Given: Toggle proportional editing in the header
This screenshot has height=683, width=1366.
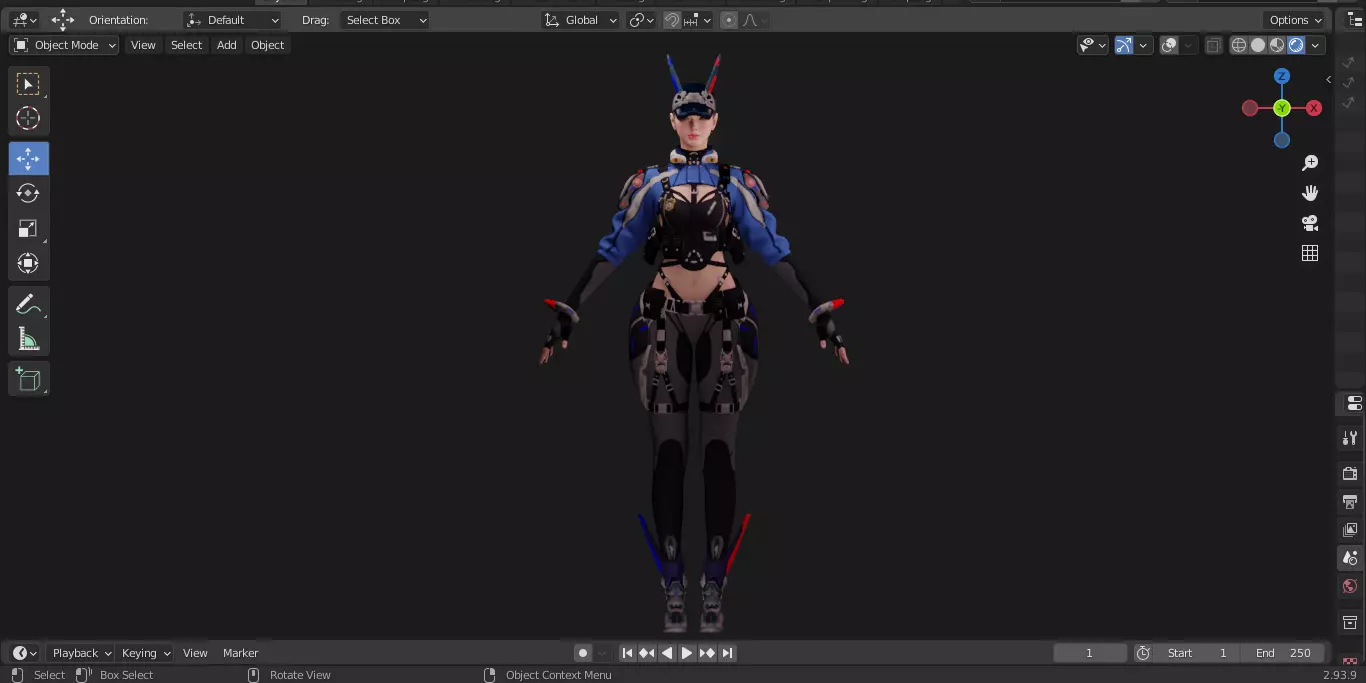Looking at the screenshot, I should point(729,20).
